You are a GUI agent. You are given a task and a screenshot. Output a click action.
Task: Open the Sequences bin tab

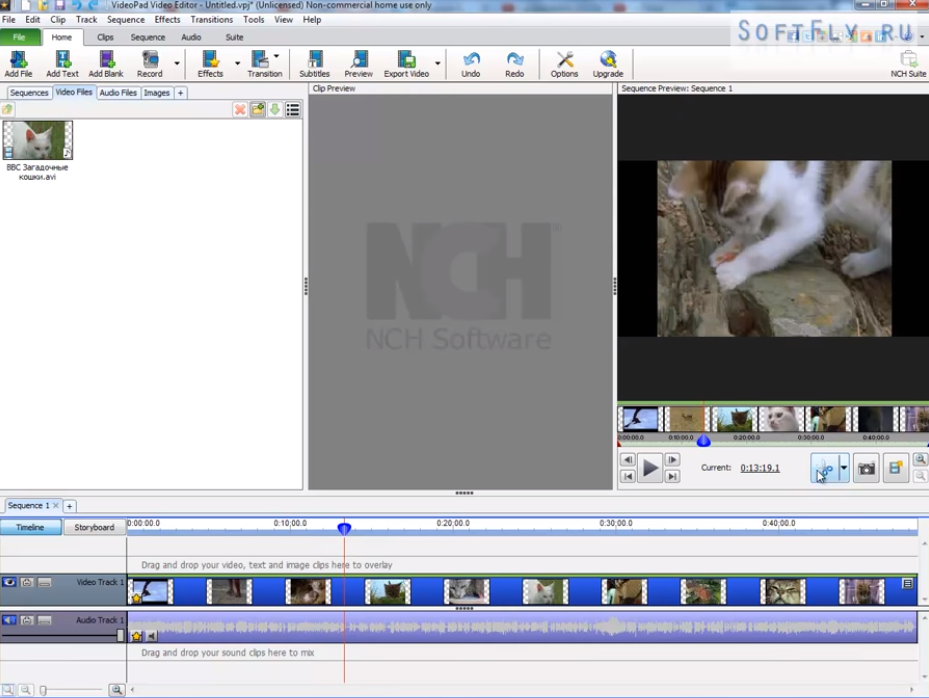point(29,93)
